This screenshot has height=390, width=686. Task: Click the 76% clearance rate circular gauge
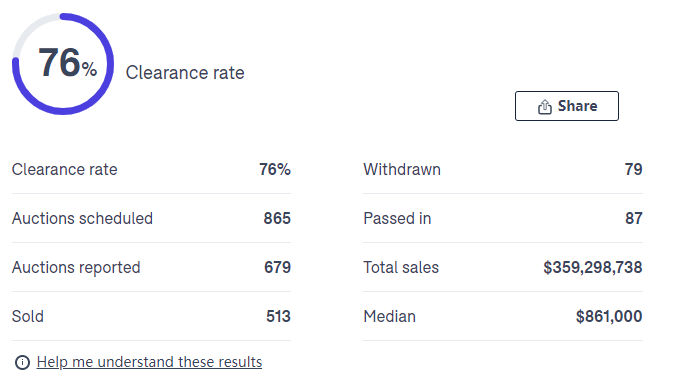63,64
